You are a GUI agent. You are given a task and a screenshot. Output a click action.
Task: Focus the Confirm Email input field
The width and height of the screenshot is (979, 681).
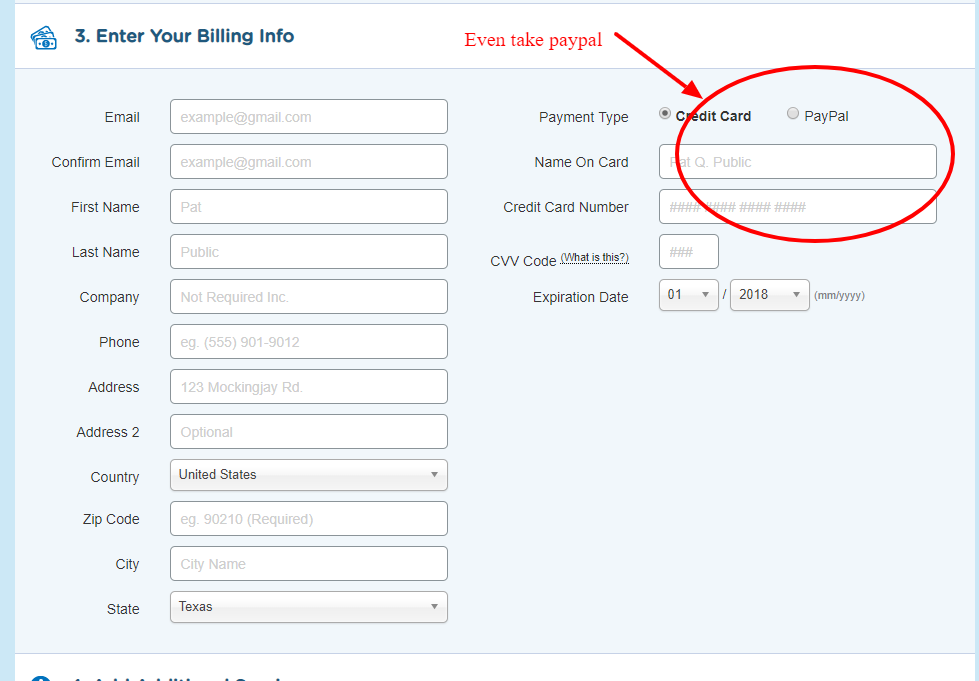click(x=309, y=162)
